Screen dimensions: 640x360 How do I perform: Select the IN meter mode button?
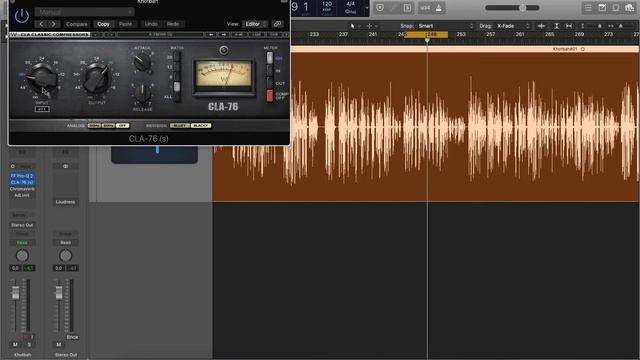click(269, 71)
